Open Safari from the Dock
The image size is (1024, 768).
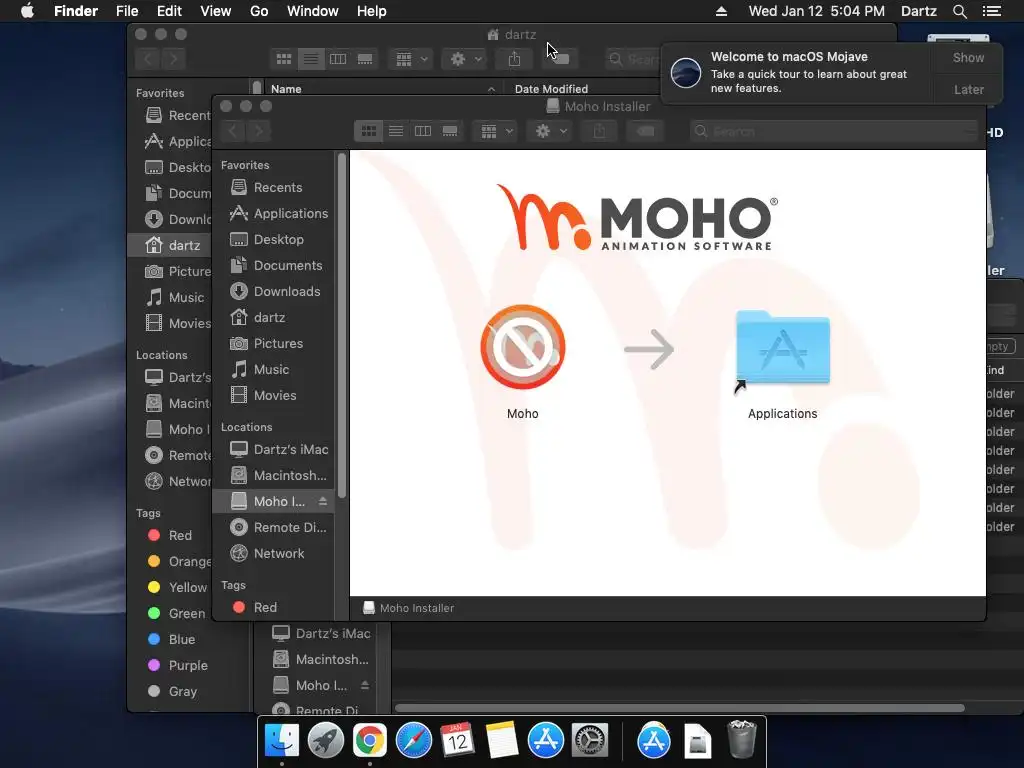[413, 741]
